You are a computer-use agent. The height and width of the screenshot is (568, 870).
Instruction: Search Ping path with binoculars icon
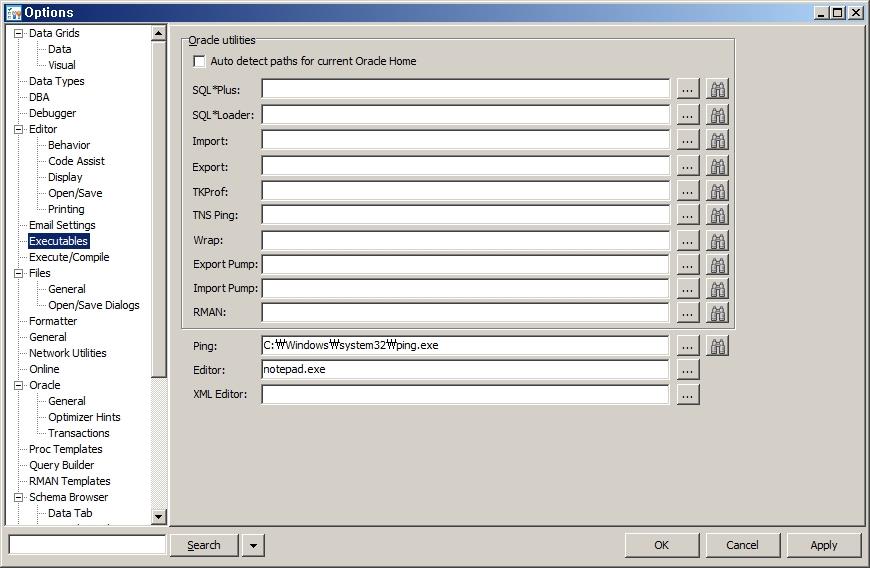pyautogui.click(x=717, y=346)
